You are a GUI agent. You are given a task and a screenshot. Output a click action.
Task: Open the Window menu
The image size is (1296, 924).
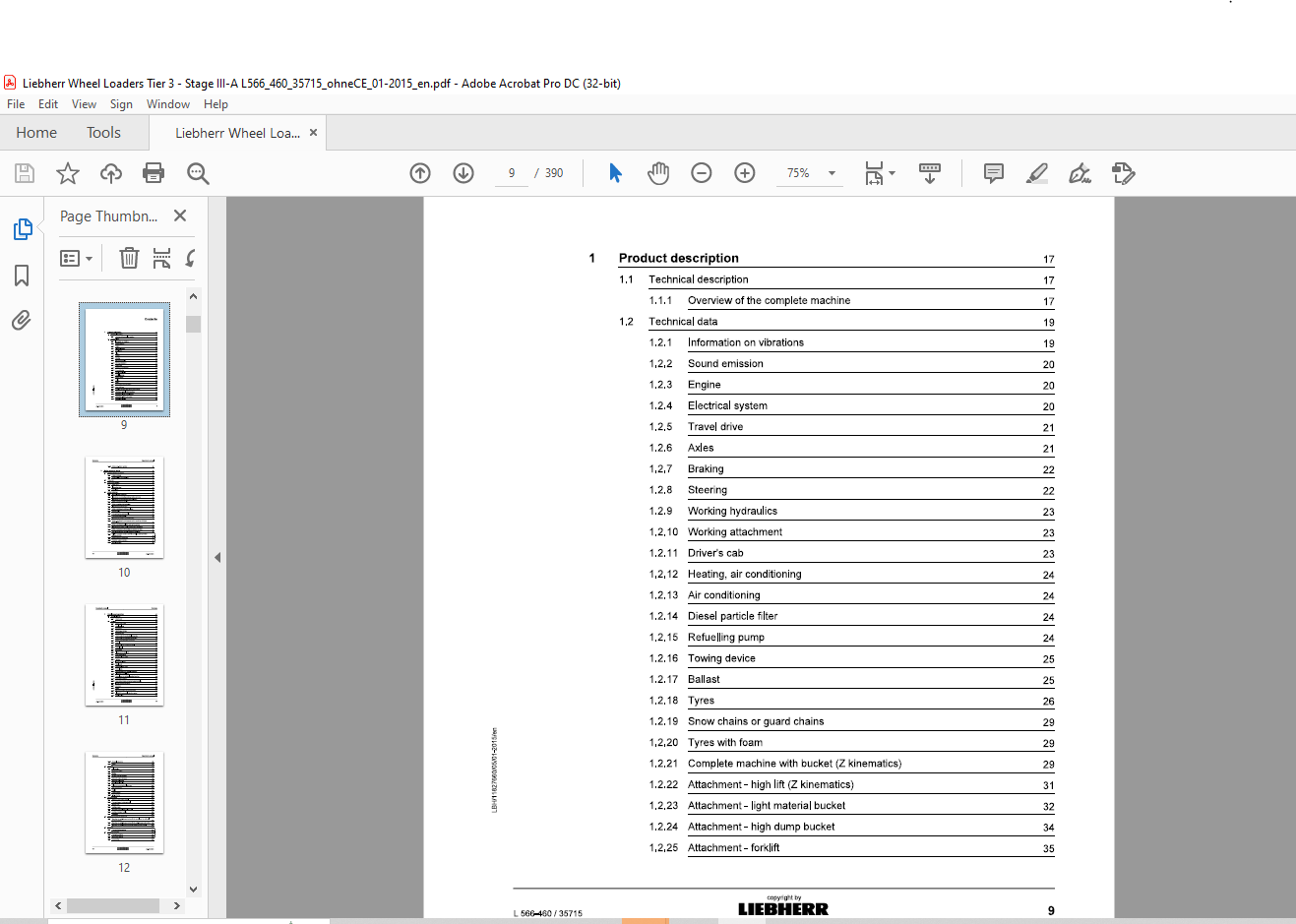168,104
